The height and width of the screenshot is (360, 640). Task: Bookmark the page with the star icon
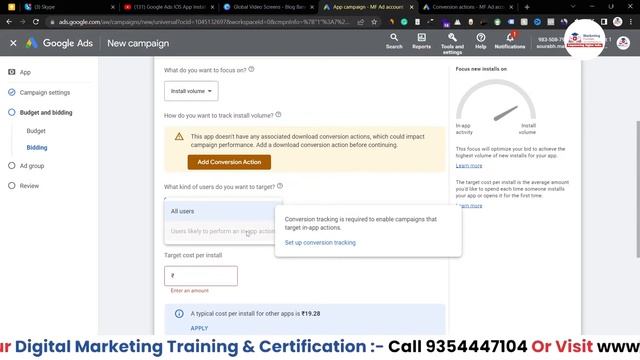click(374, 22)
